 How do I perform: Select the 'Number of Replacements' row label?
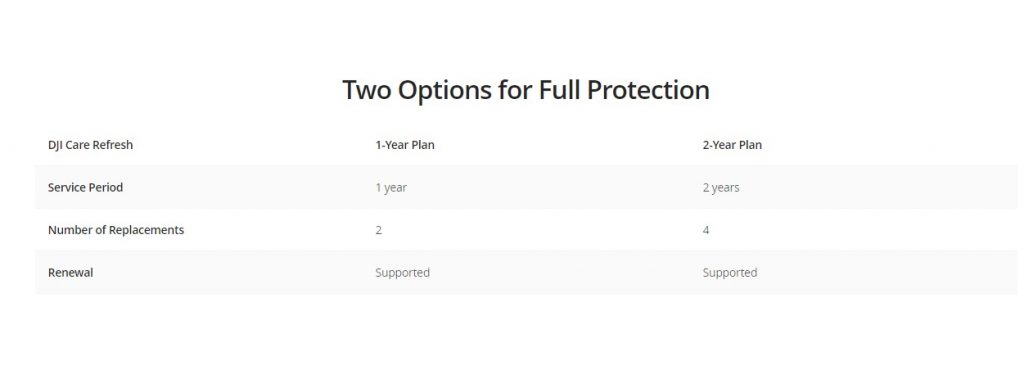click(x=116, y=230)
